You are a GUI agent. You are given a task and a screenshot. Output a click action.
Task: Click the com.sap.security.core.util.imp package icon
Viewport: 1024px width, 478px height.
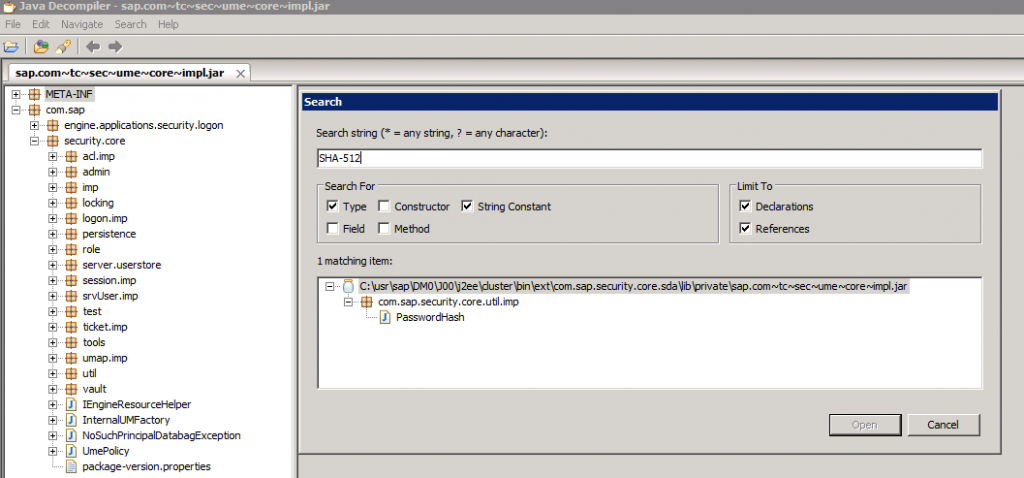367,302
